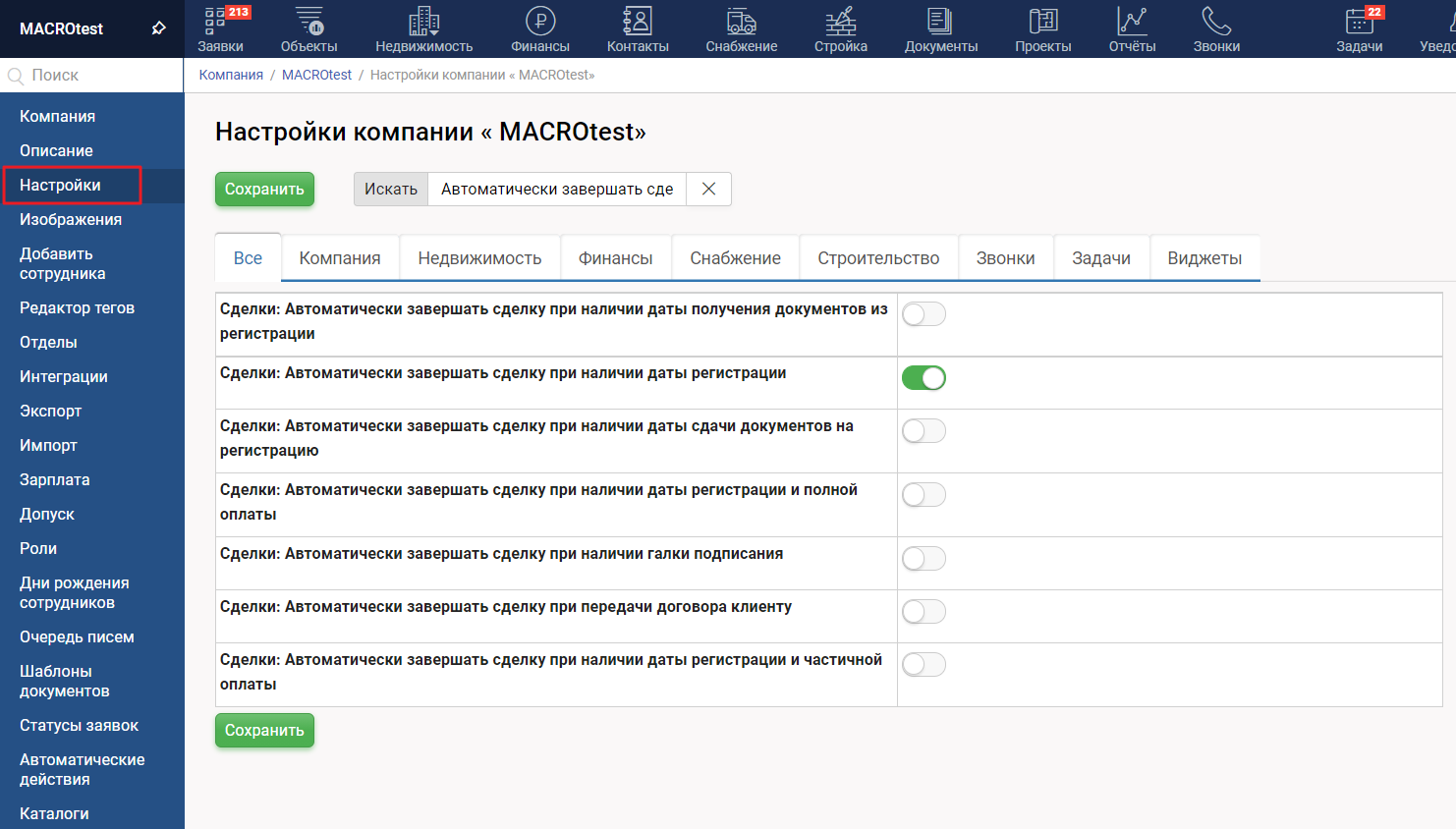Open Компания in the sidebar

tap(57, 116)
